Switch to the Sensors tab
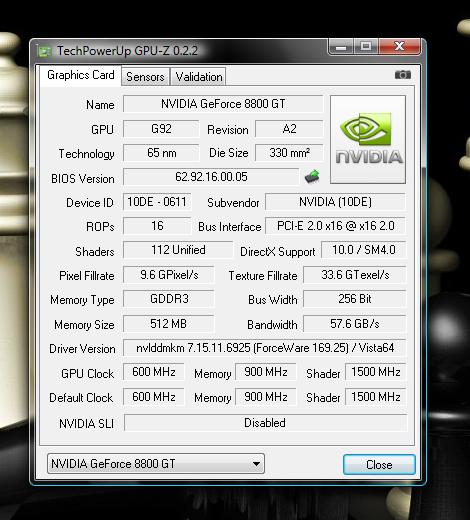470x520 pixels. pyautogui.click(x=145, y=77)
